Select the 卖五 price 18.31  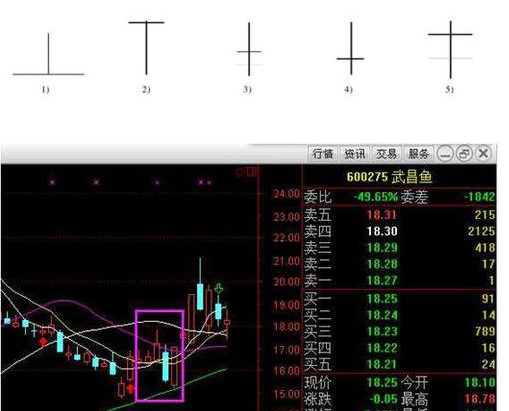tap(382, 215)
